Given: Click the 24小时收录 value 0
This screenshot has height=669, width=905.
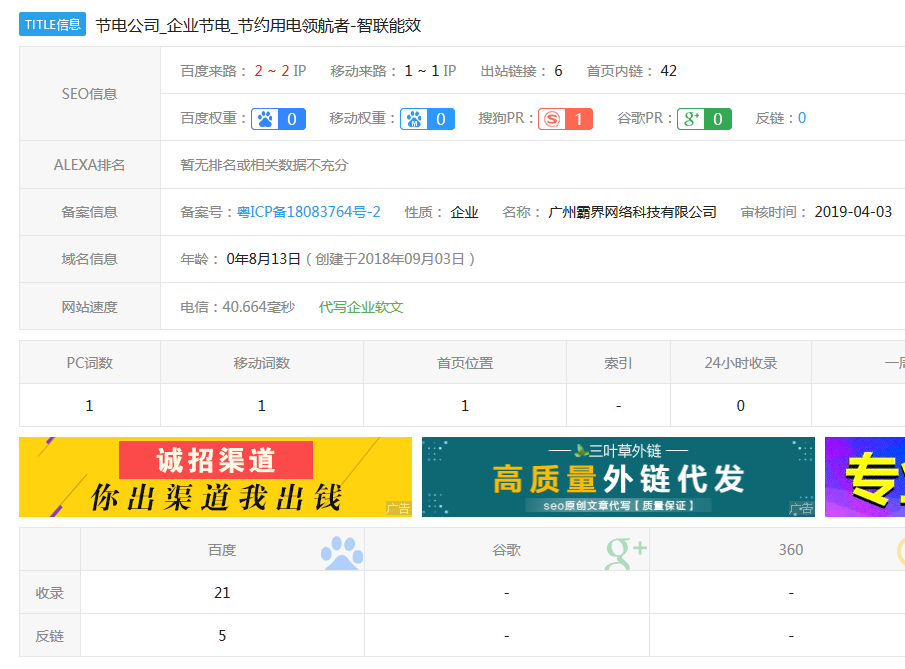Looking at the screenshot, I should [741, 406].
